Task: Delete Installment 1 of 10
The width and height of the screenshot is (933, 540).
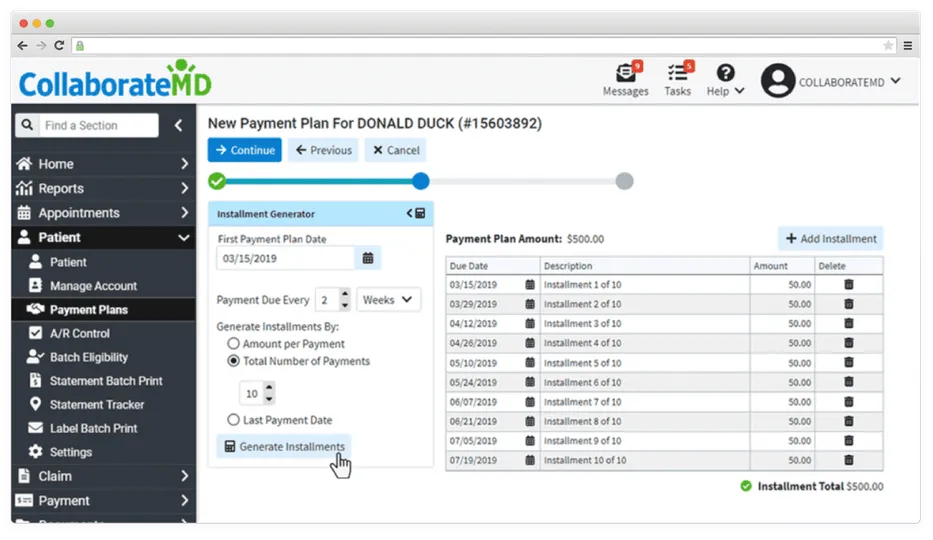Action: pos(849,284)
